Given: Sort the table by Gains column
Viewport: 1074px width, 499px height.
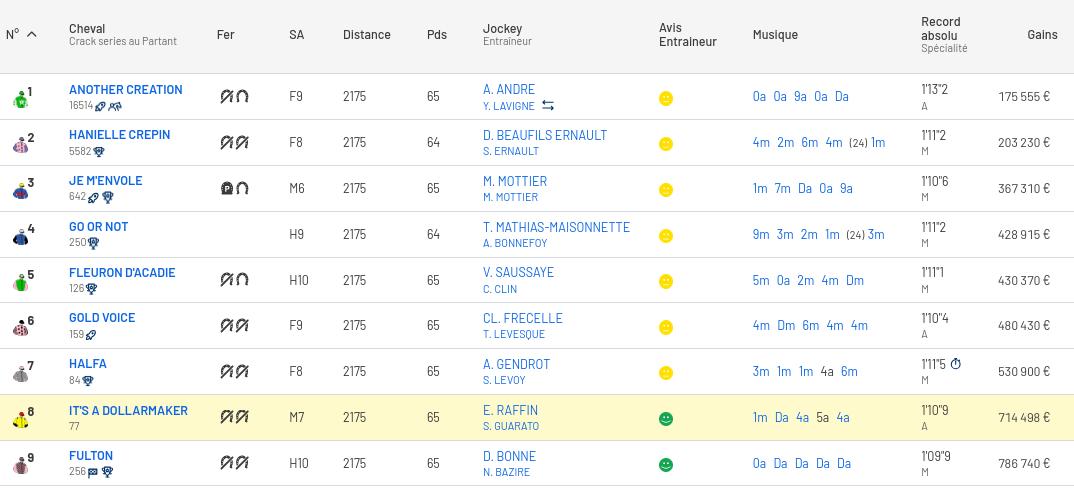Looking at the screenshot, I should click(1041, 34).
